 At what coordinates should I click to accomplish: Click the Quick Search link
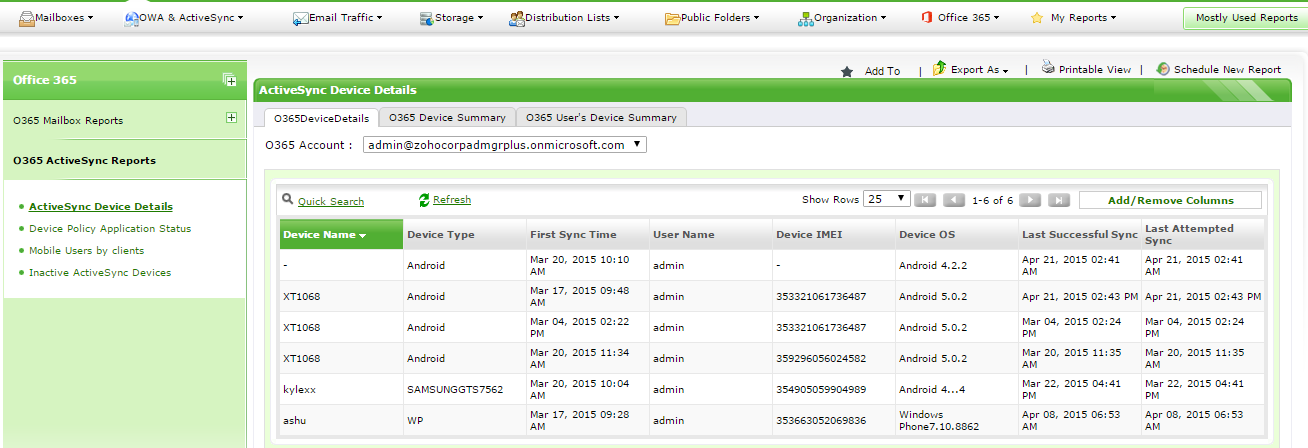point(331,201)
